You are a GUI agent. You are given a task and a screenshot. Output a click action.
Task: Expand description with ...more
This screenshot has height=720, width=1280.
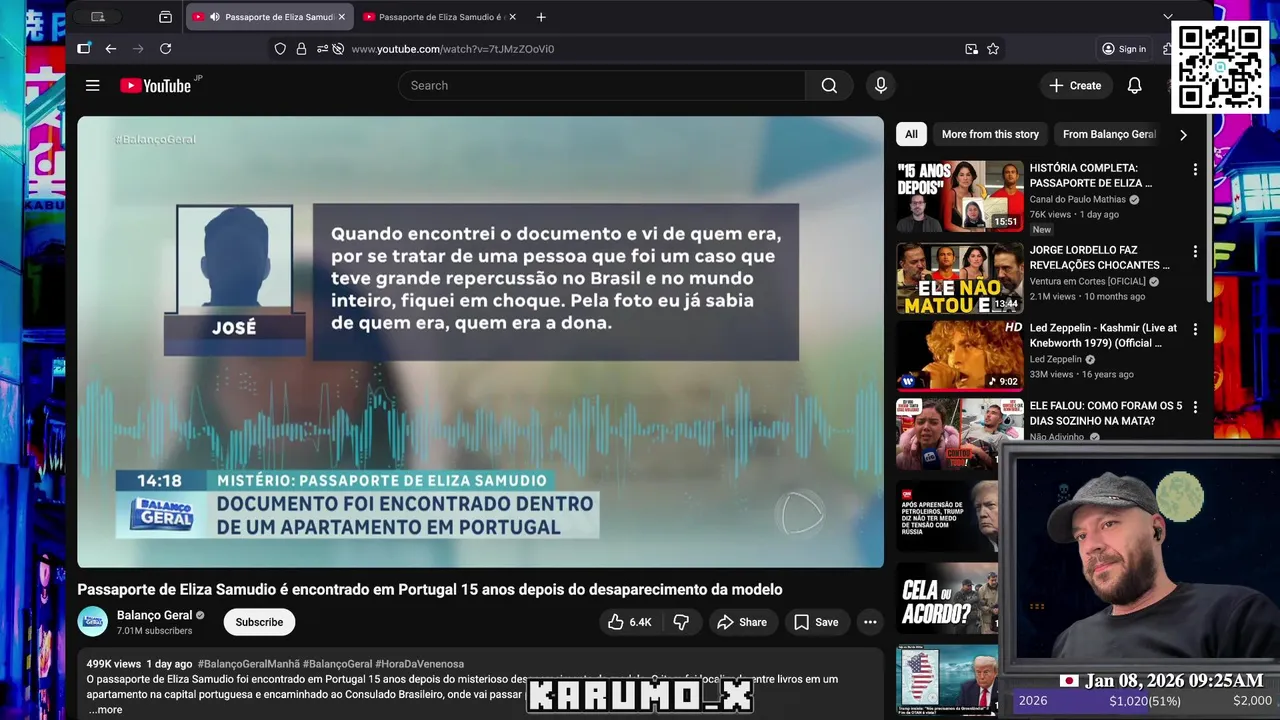click(105, 710)
